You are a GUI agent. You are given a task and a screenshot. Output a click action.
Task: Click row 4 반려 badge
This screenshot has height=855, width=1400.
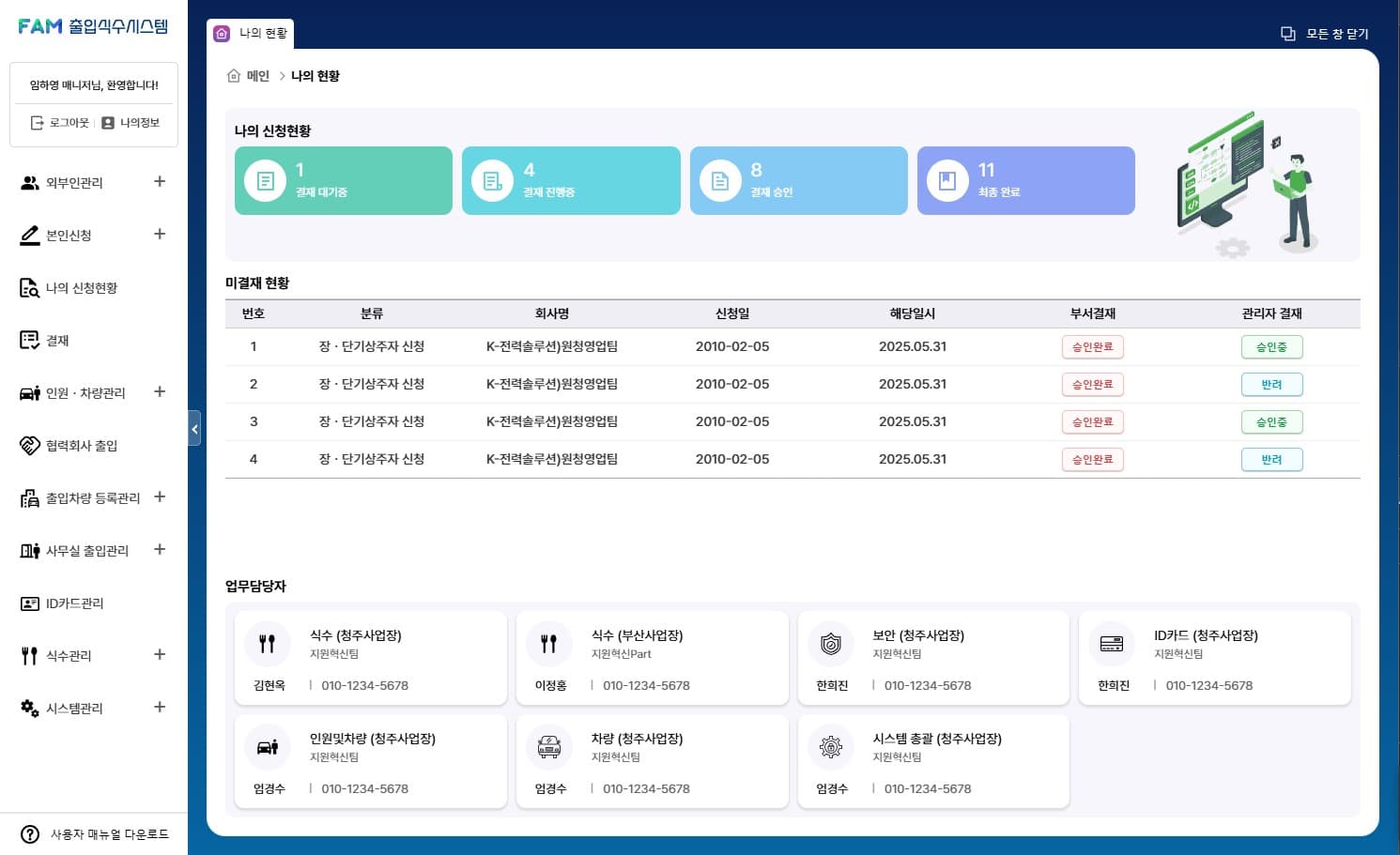pos(1272,460)
